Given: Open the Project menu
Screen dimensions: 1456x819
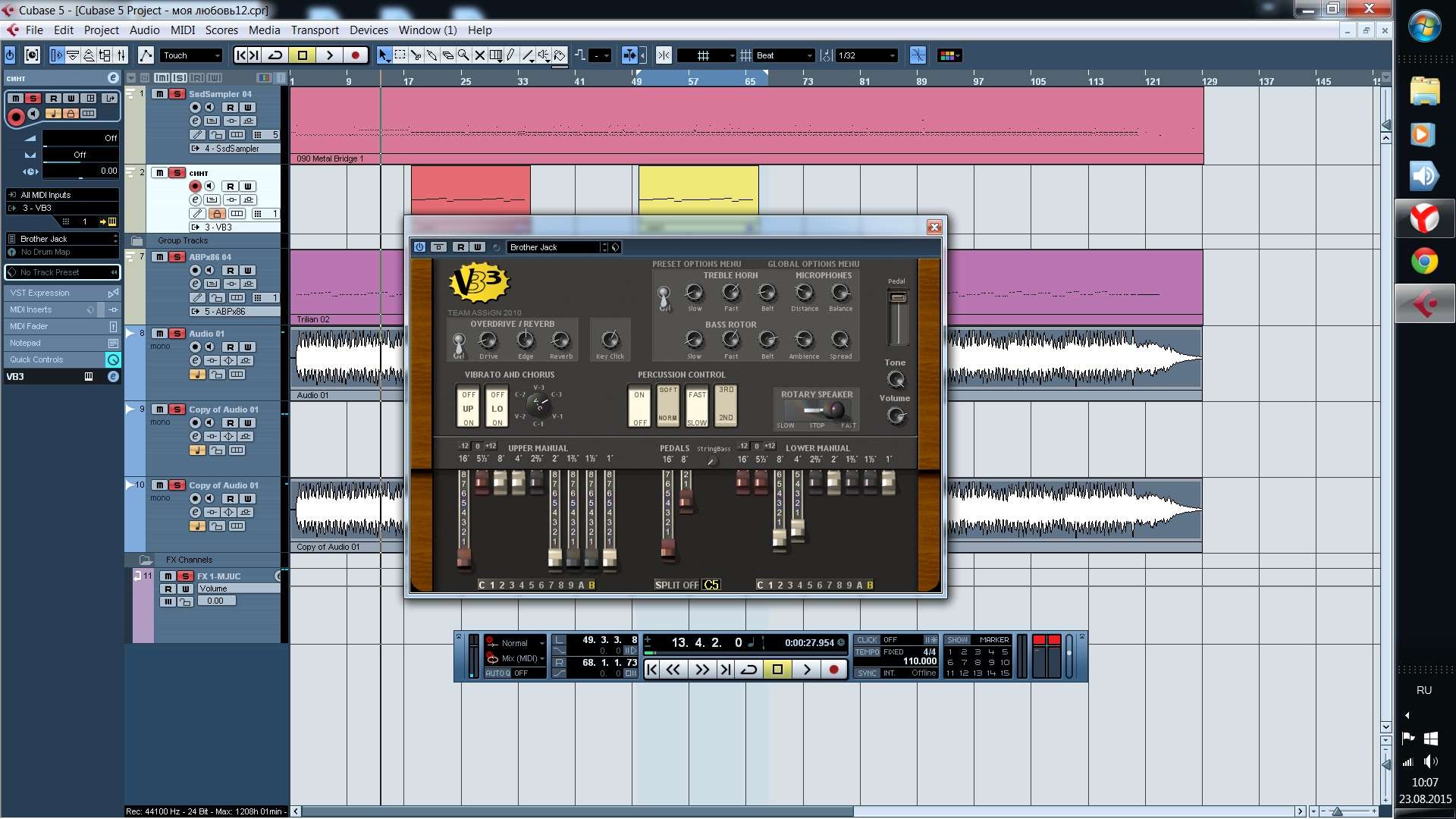Looking at the screenshot, I should (102, 30).
